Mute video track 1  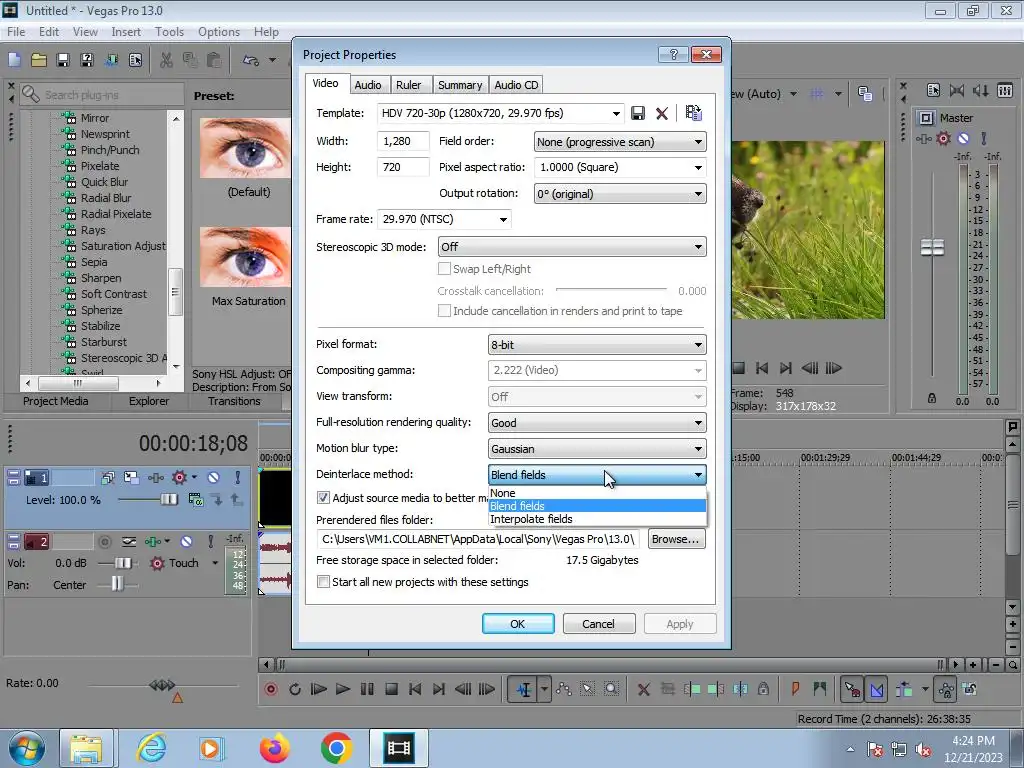[x=213, y=477]
